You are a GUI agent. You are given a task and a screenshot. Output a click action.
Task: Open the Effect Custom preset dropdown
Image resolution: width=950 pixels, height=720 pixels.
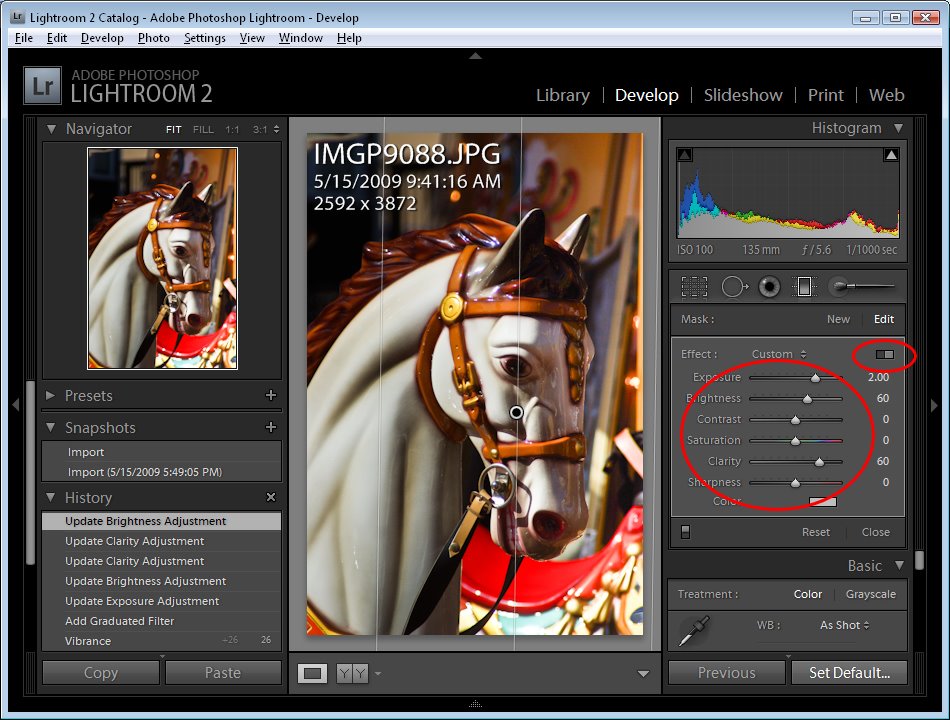click(779, 354)
